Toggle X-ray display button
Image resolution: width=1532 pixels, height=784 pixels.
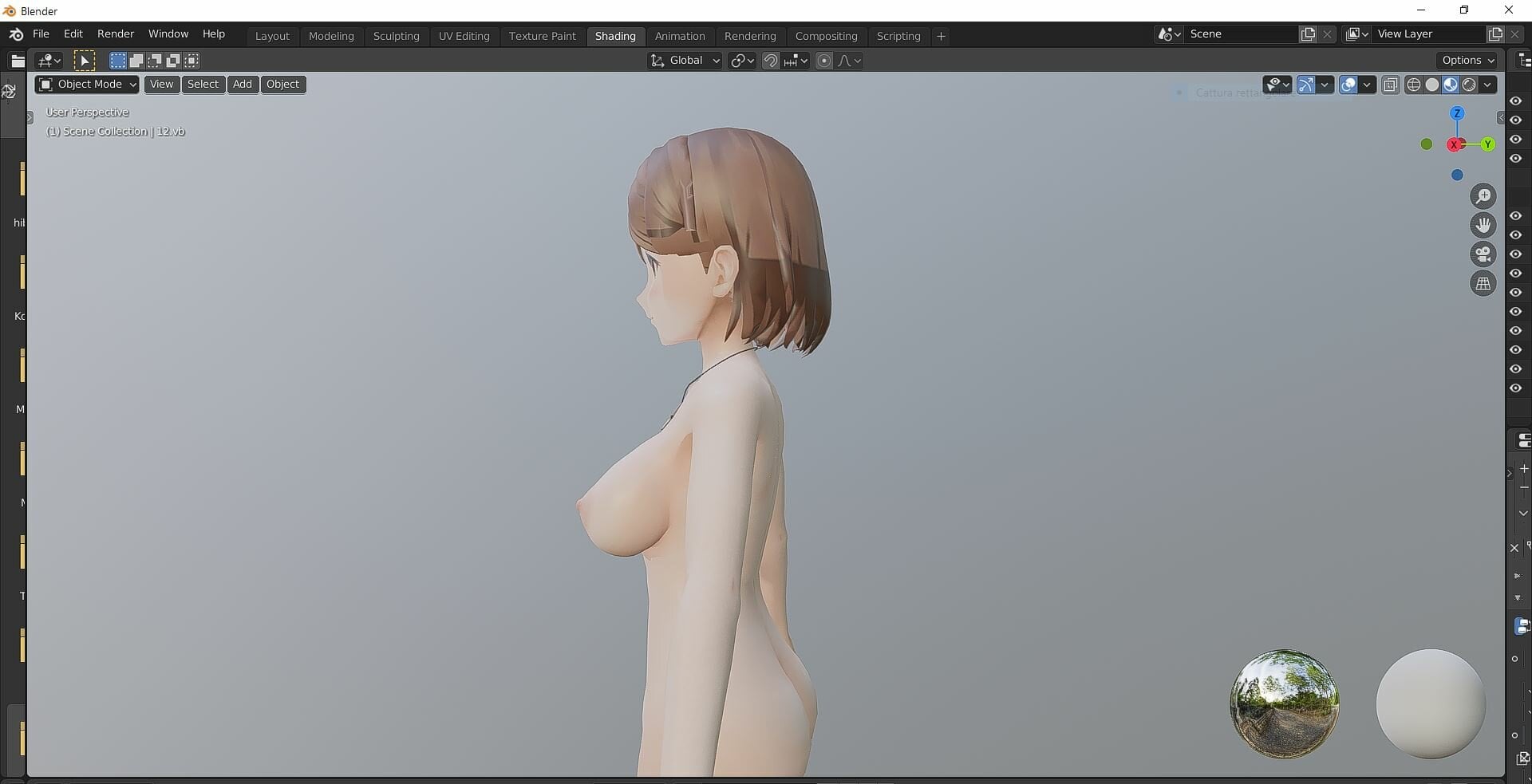tap(1391, 85)
